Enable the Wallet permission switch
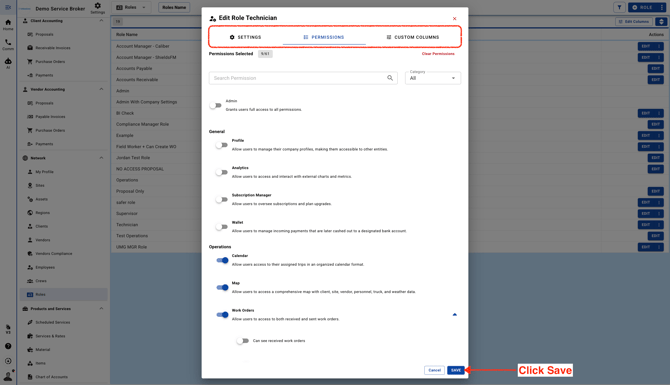 tap(221, 226)
